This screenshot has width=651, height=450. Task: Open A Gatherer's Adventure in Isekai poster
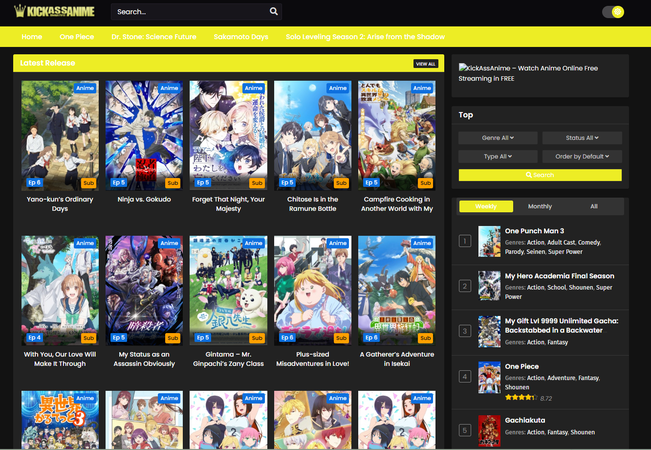397,291
